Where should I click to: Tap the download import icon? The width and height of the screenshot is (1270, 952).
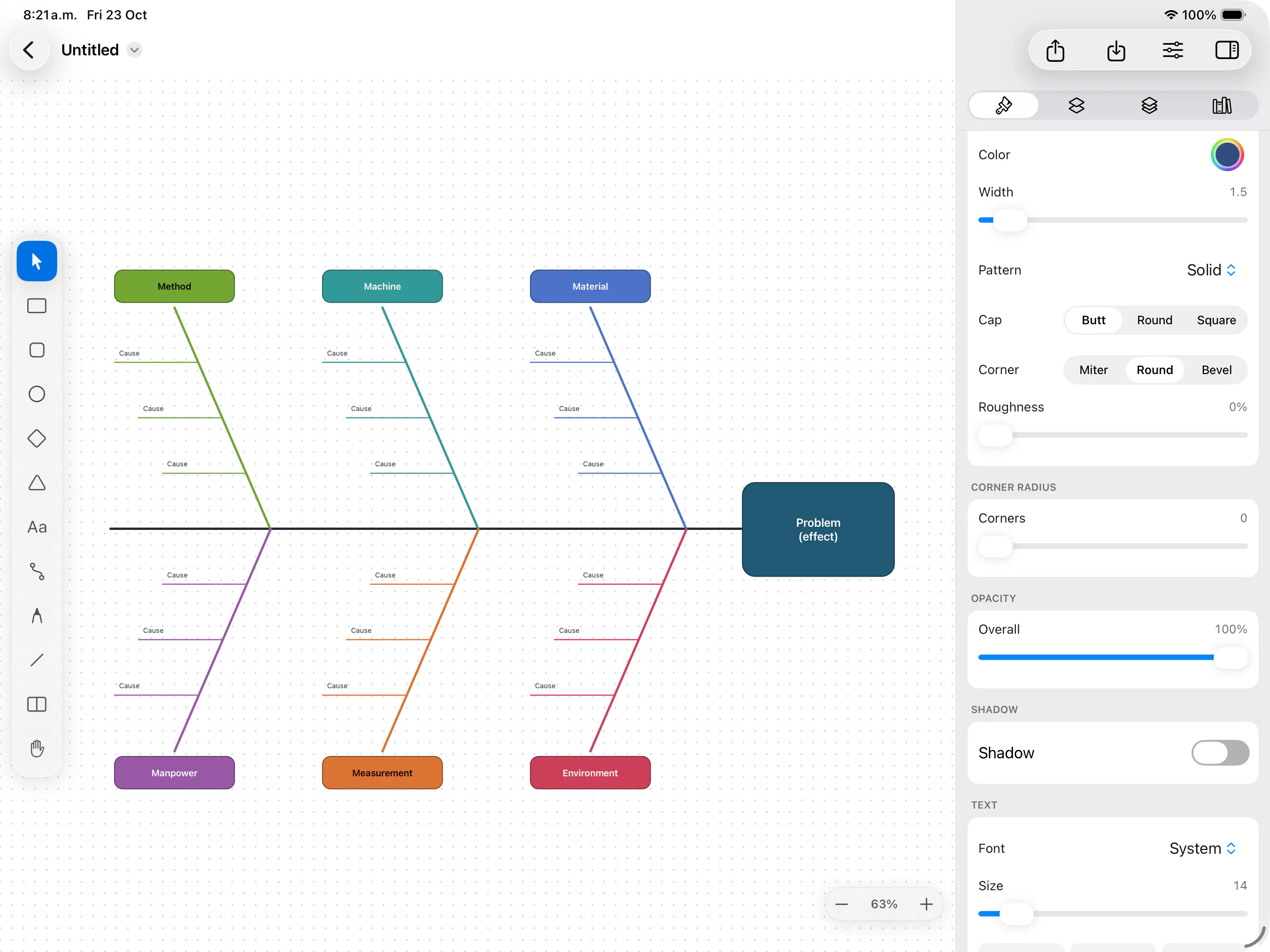pyautogui.click(x=1116, y=50)
